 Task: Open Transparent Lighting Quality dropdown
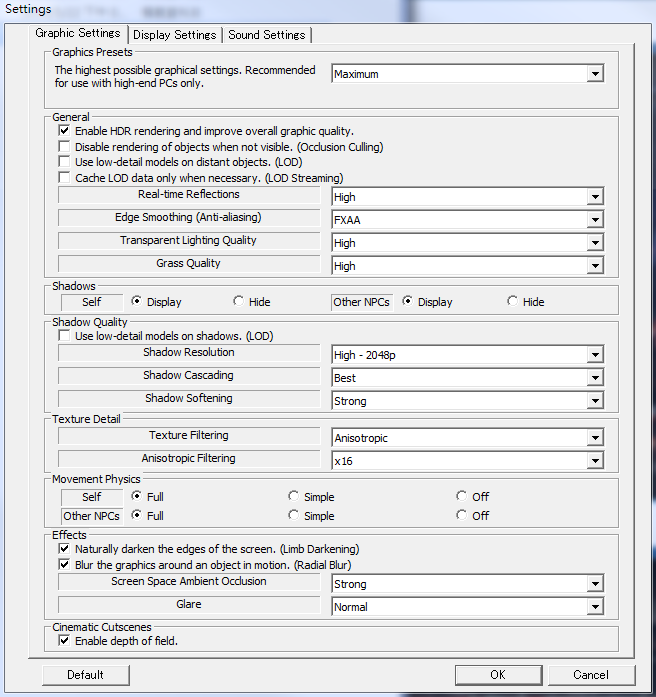[x=468, y=243]
